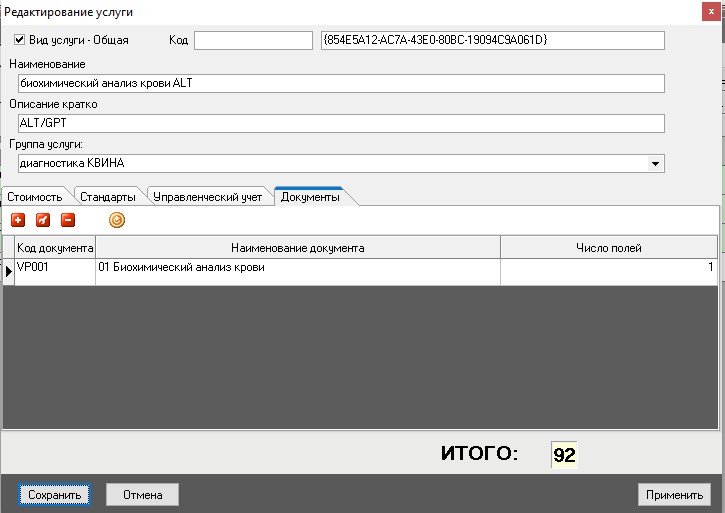
Task: Click the red remove document icon
Action: (x=68, y=220)
